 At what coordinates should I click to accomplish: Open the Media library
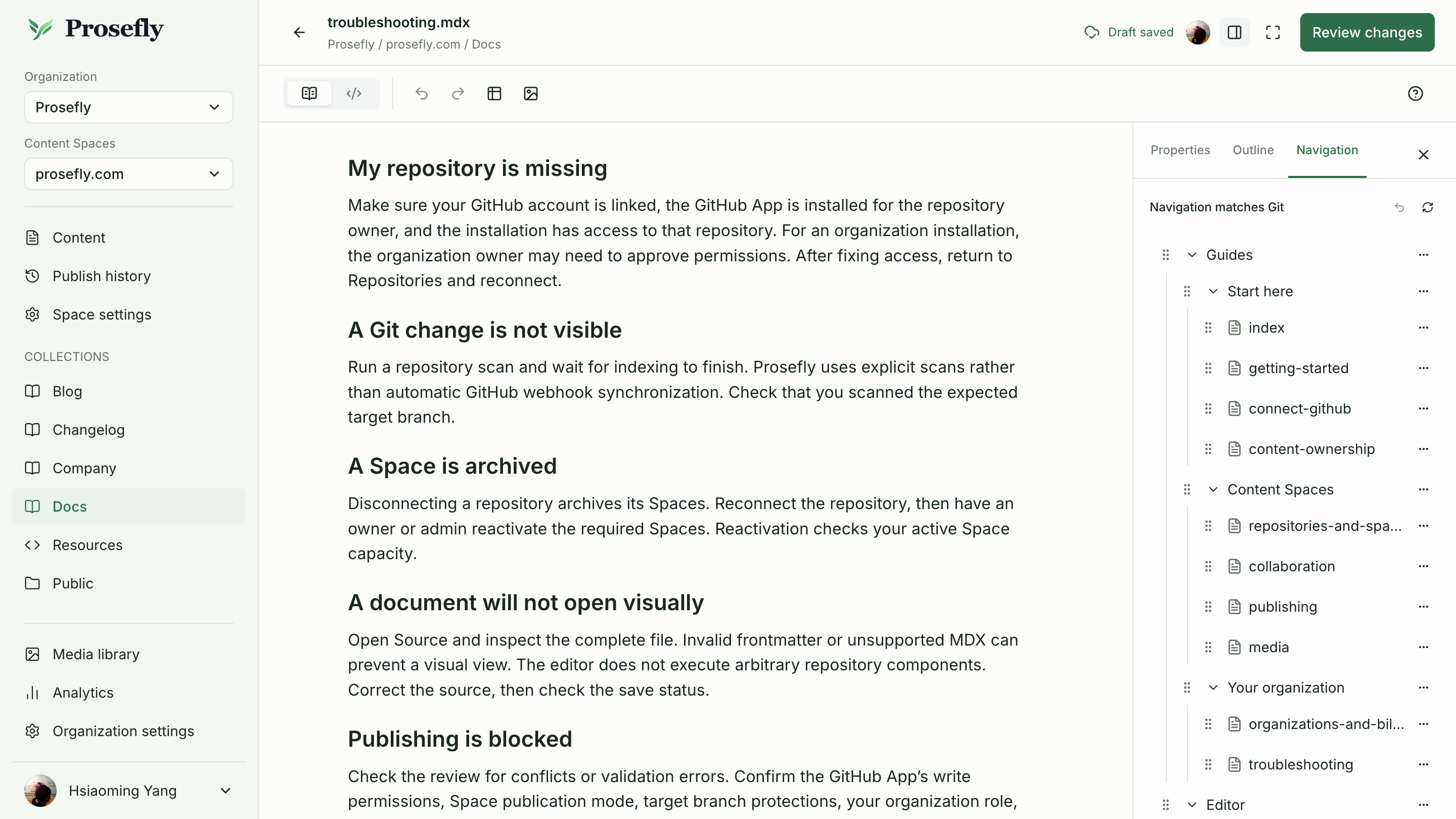[x=128, y=654]
